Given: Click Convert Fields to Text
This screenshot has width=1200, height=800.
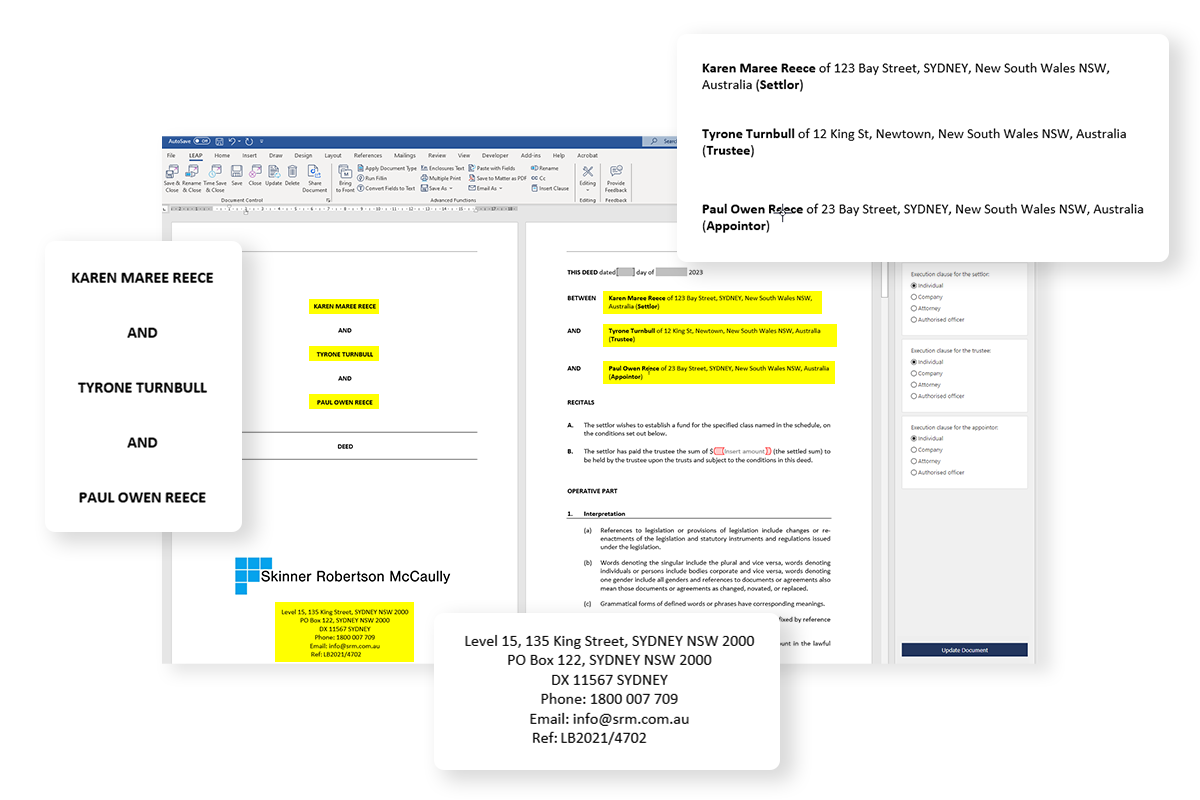Looking at the screenshot, I should [386, 188].
